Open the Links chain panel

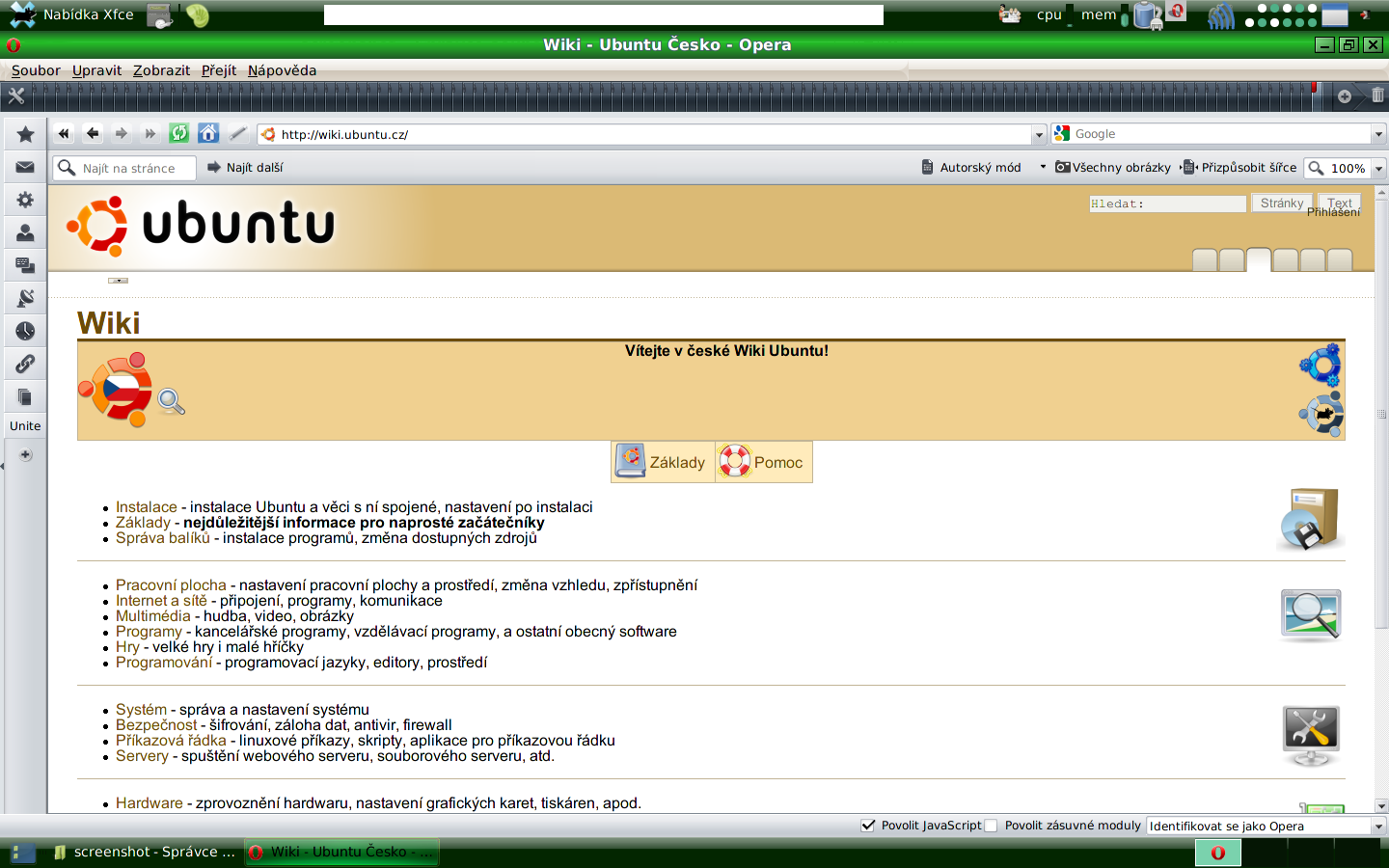[25, 364]
